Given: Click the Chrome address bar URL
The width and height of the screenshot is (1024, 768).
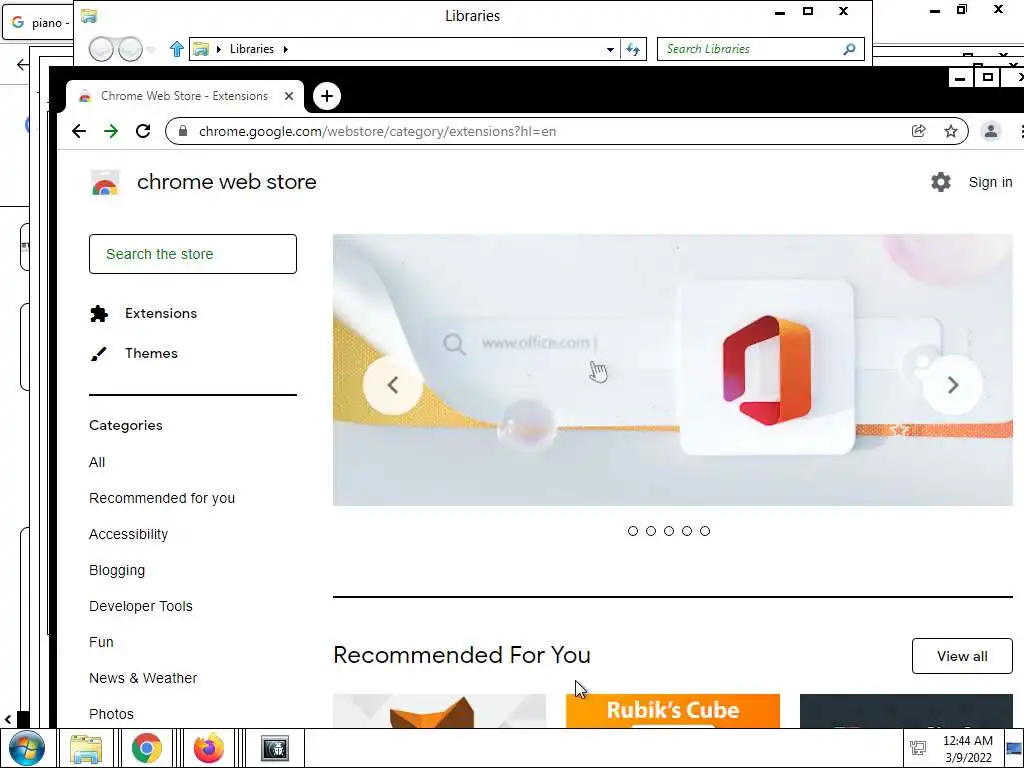Looking at the screenshot, I should pos(377,131).
